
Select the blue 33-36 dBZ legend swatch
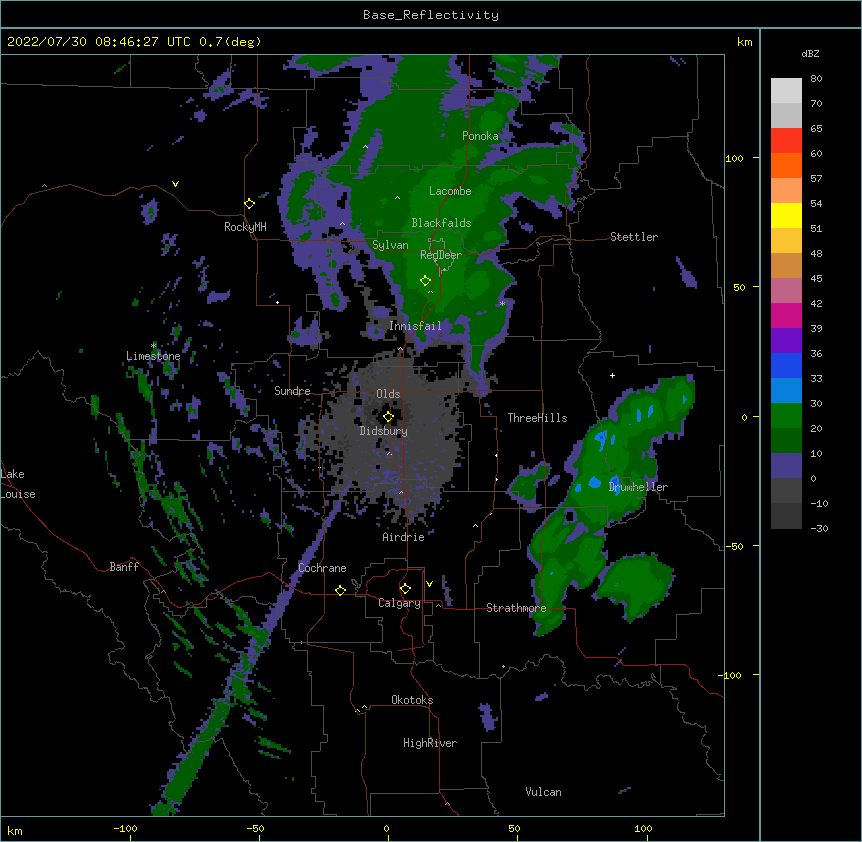point(786,365)
